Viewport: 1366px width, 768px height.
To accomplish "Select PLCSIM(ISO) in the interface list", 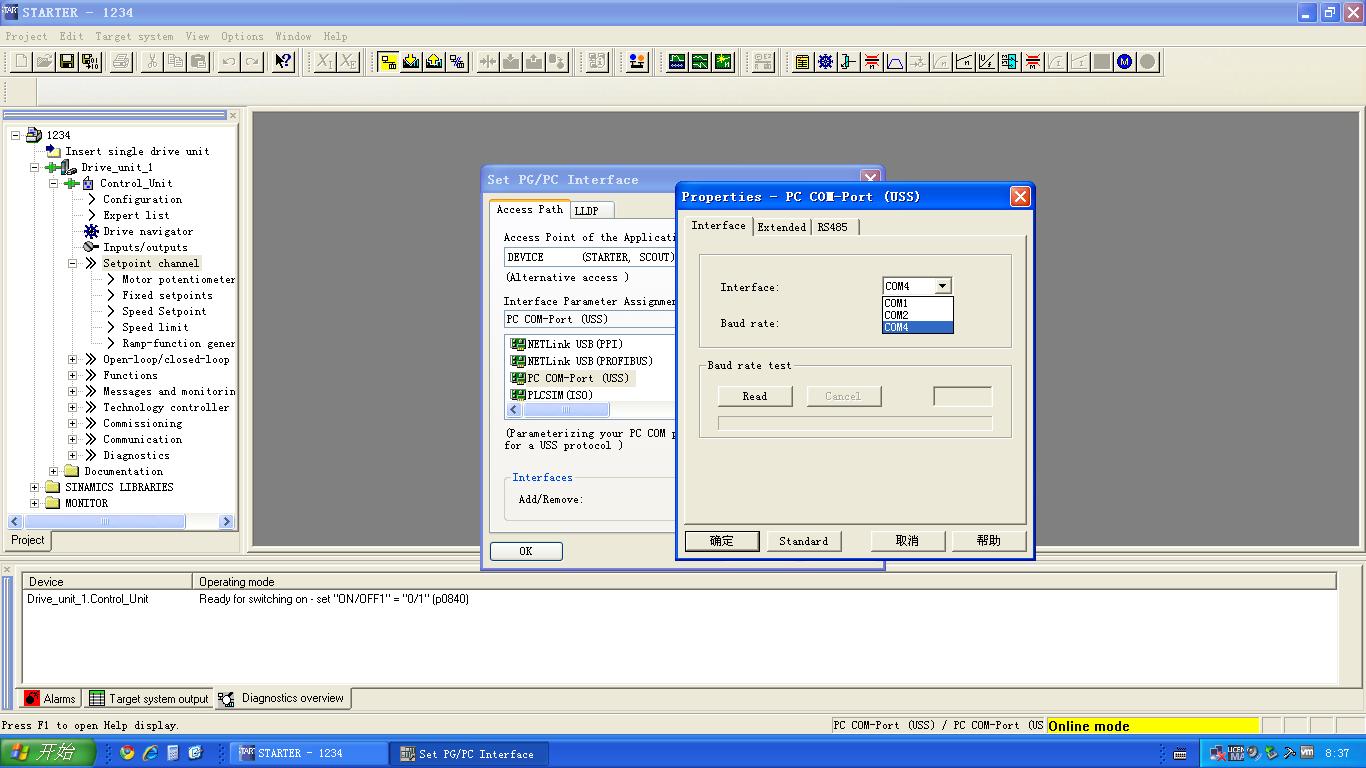I will coord(560,395).
